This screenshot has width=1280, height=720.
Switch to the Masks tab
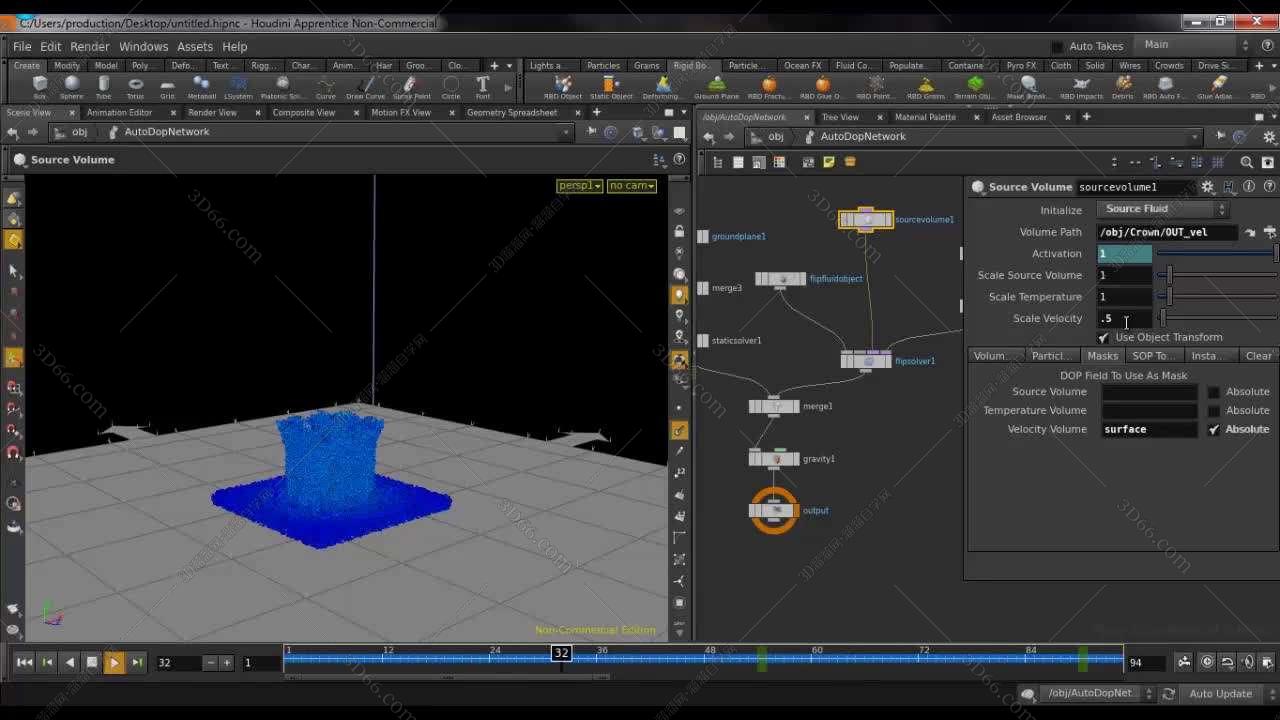tap(1102, 355)
